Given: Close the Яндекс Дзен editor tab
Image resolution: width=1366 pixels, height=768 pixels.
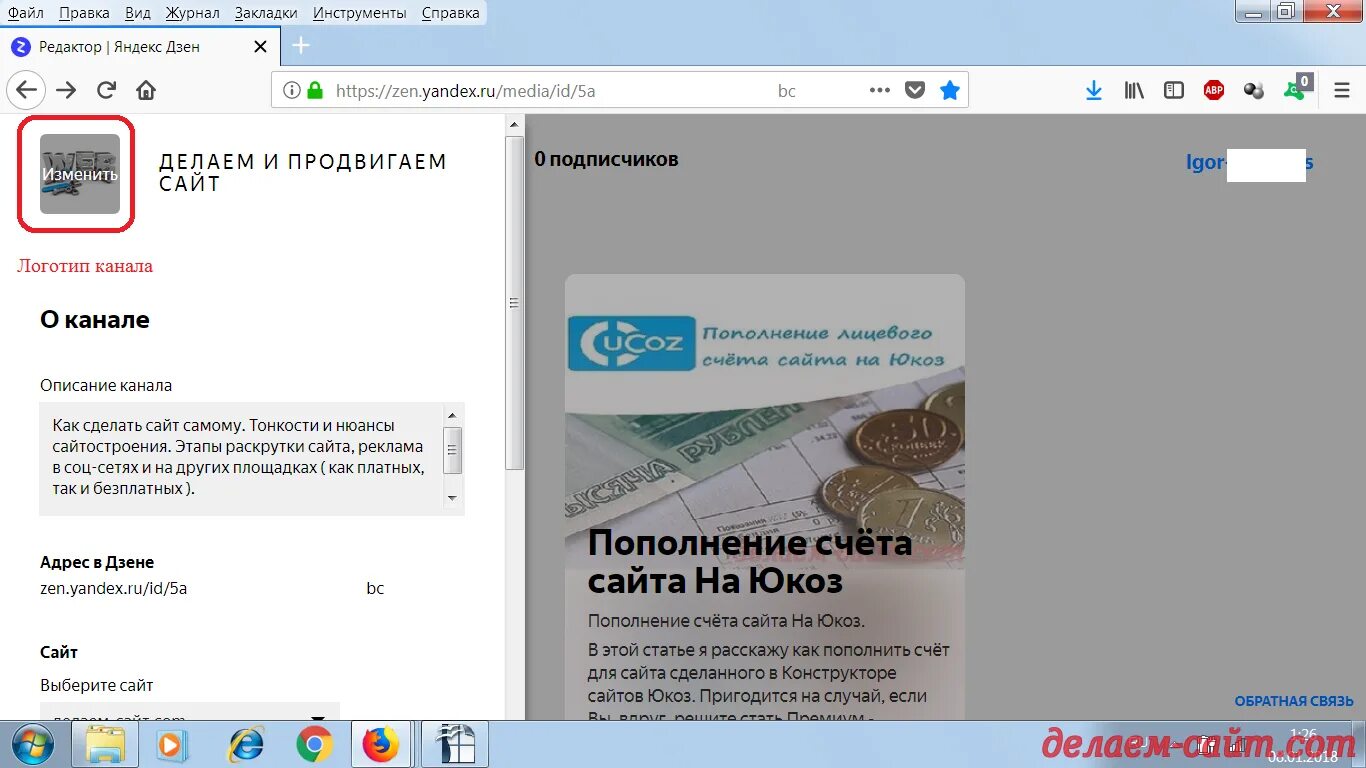Looking at the screenshot, I should (260, 46).
